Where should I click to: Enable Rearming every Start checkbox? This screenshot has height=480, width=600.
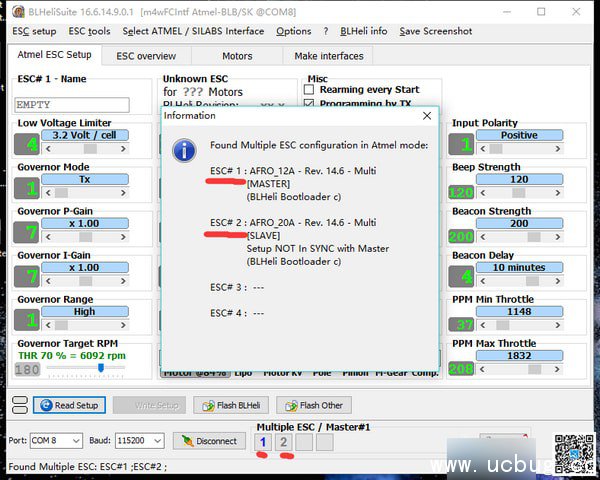309,90
